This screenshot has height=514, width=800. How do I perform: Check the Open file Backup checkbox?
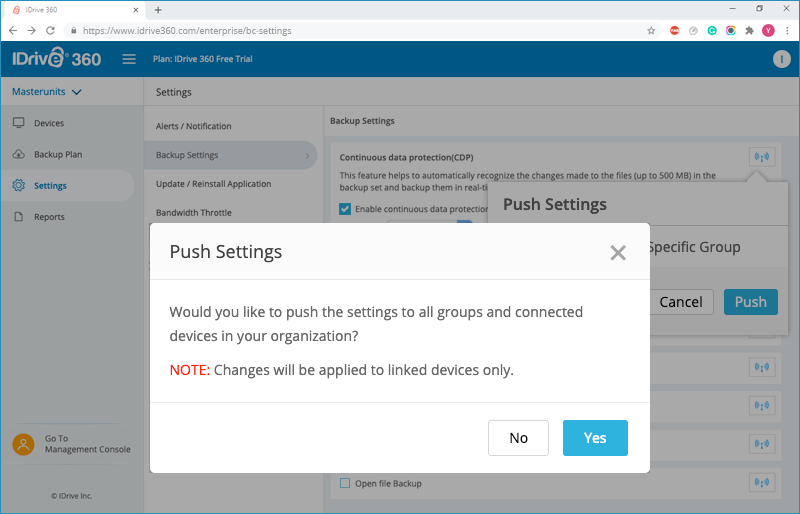(x=345, y=483)
